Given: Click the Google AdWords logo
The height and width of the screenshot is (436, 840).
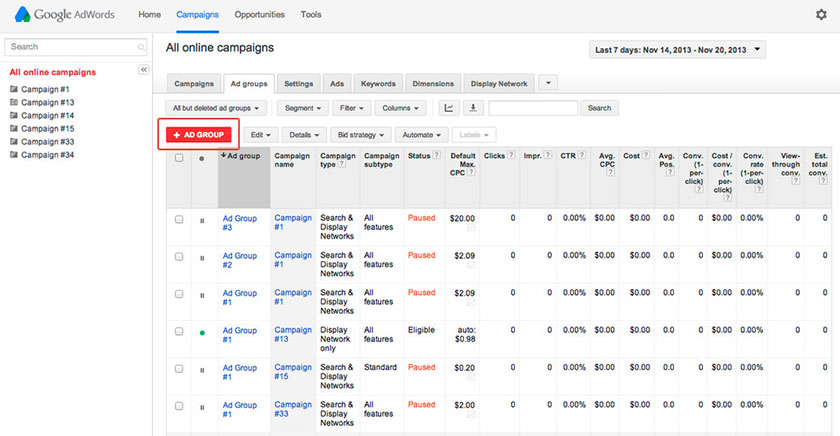Looking at the screenshot, I should (67, 15).
